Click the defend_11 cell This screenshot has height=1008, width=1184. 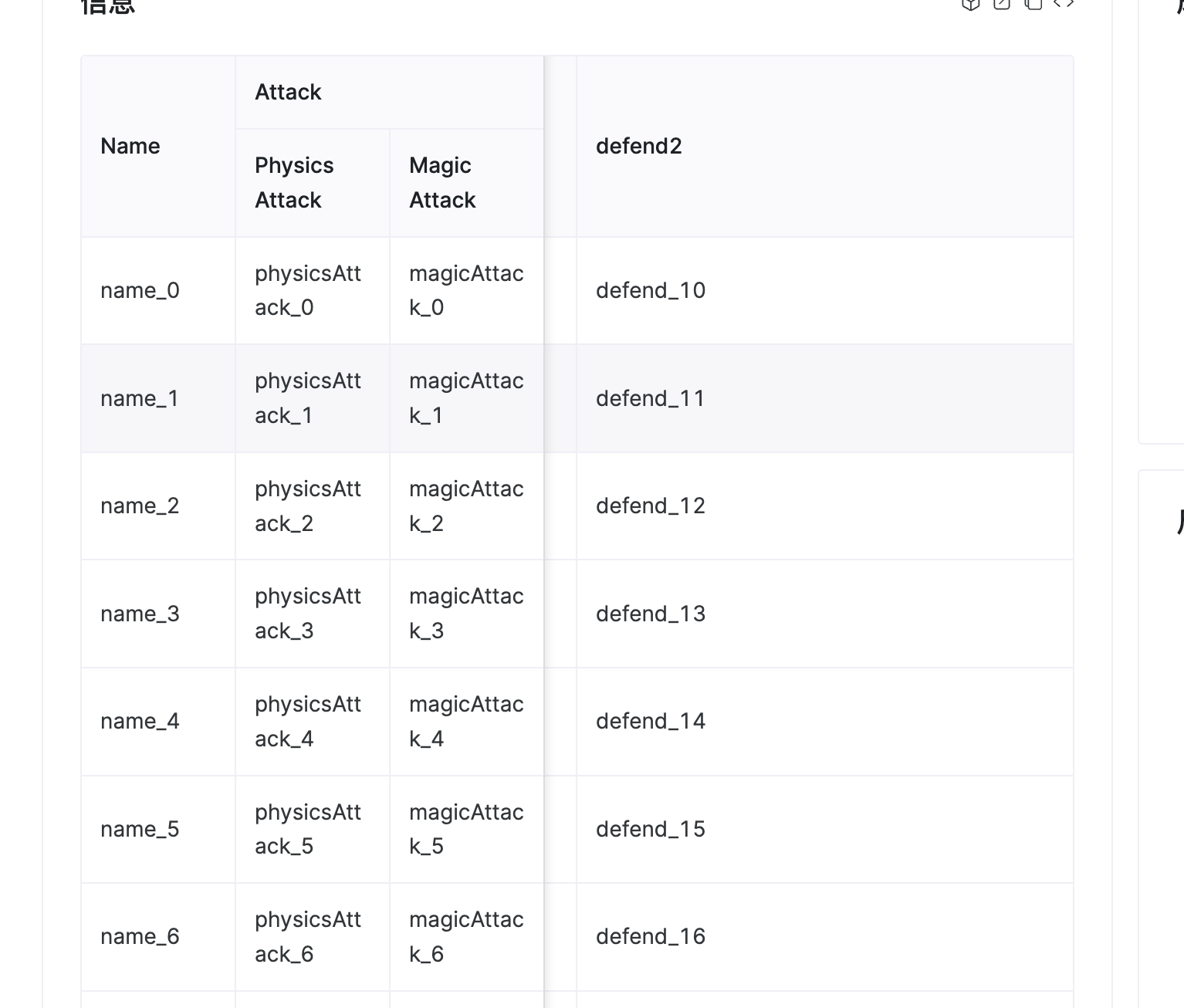click(x=651, y=398)
